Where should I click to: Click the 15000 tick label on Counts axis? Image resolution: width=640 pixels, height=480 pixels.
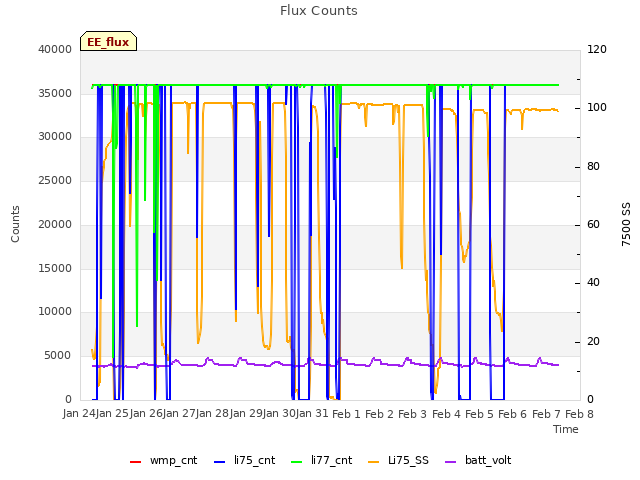[55, 269]
